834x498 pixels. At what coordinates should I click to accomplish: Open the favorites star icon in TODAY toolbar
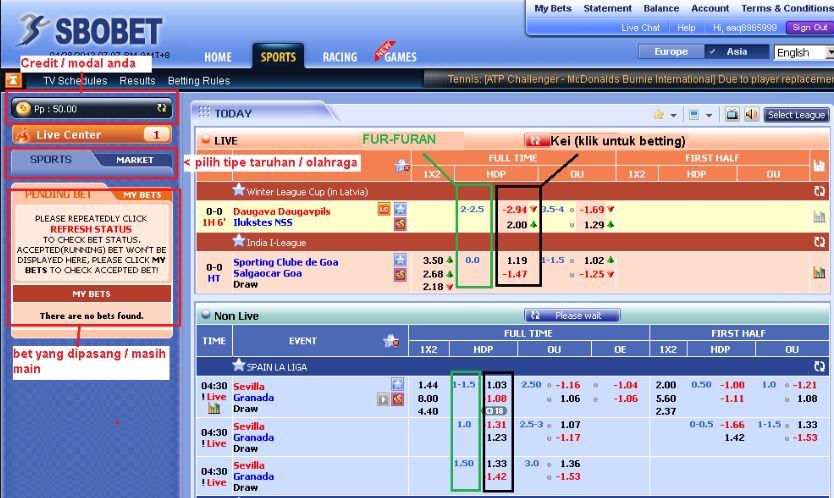tap(658, 114)
